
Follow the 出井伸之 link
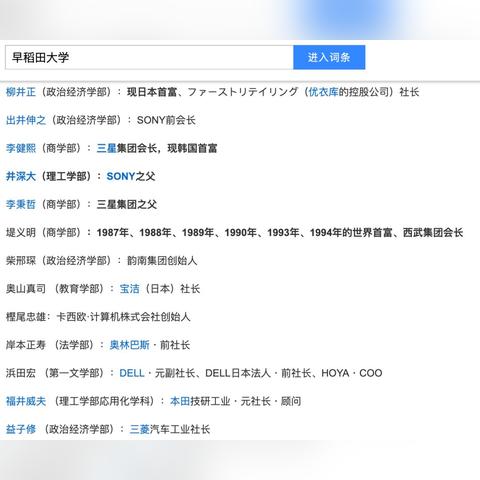click(x=26, y=120)
